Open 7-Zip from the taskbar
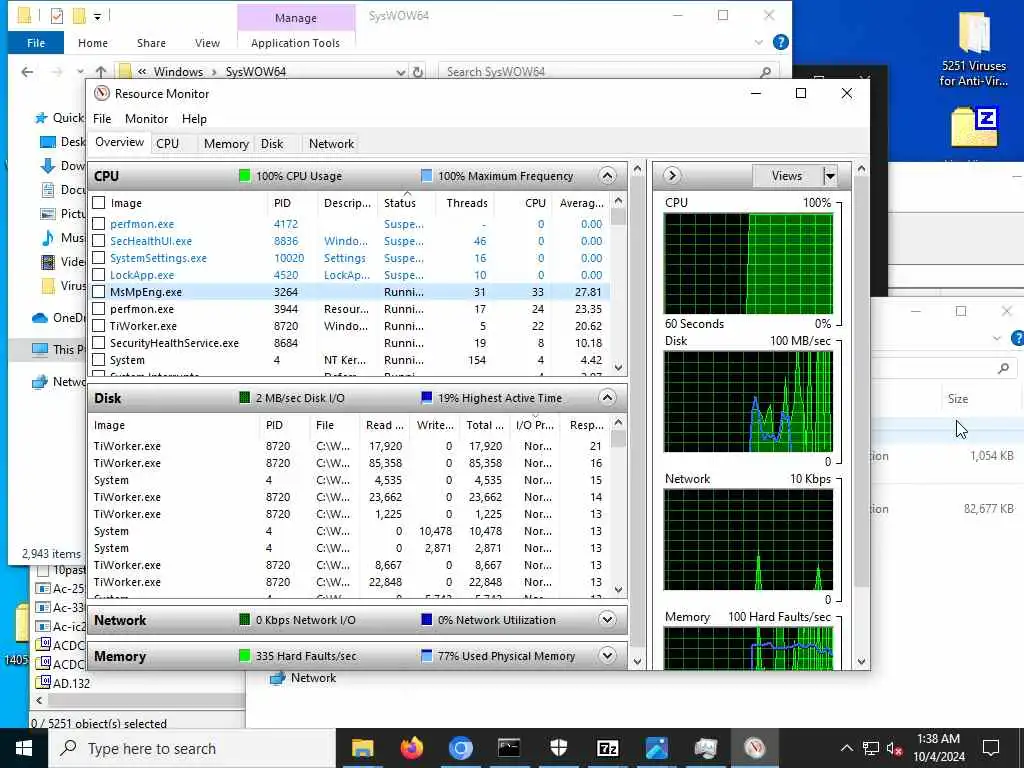This screenshot has width=1024, height=768. (607, 748)
